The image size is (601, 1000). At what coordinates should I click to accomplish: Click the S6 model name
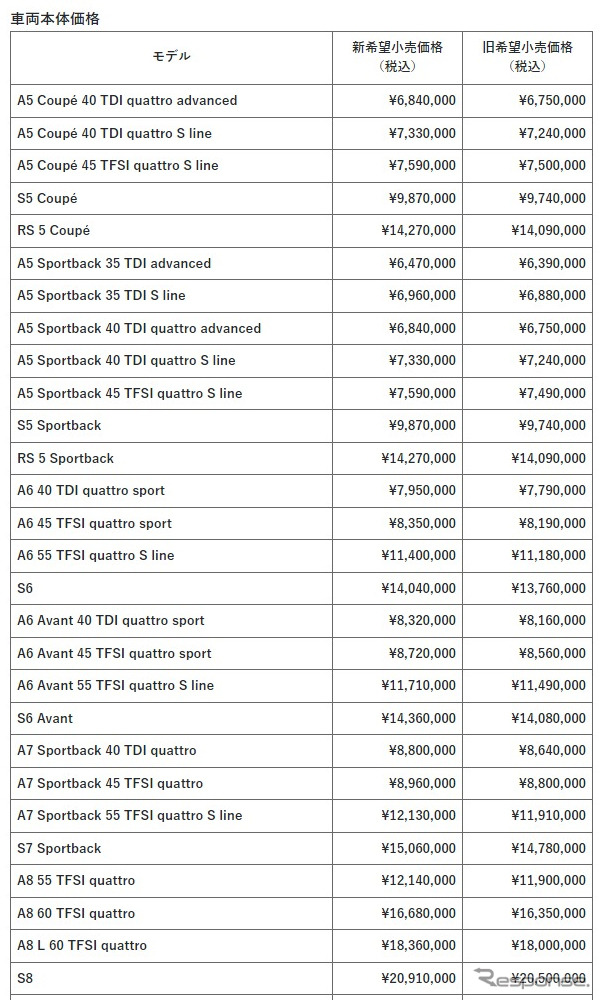pos(25,588)
